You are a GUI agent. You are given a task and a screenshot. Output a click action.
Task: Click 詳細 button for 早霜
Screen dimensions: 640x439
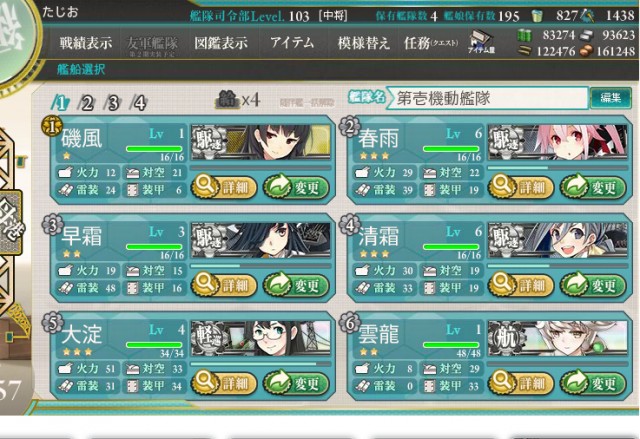point(224,285)
